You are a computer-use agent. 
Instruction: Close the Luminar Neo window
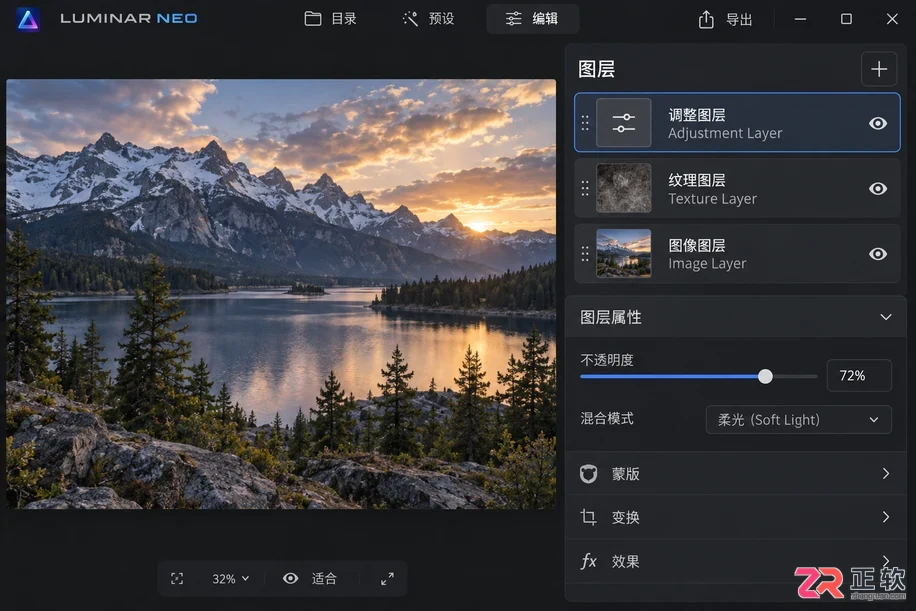tap(891, 19)
